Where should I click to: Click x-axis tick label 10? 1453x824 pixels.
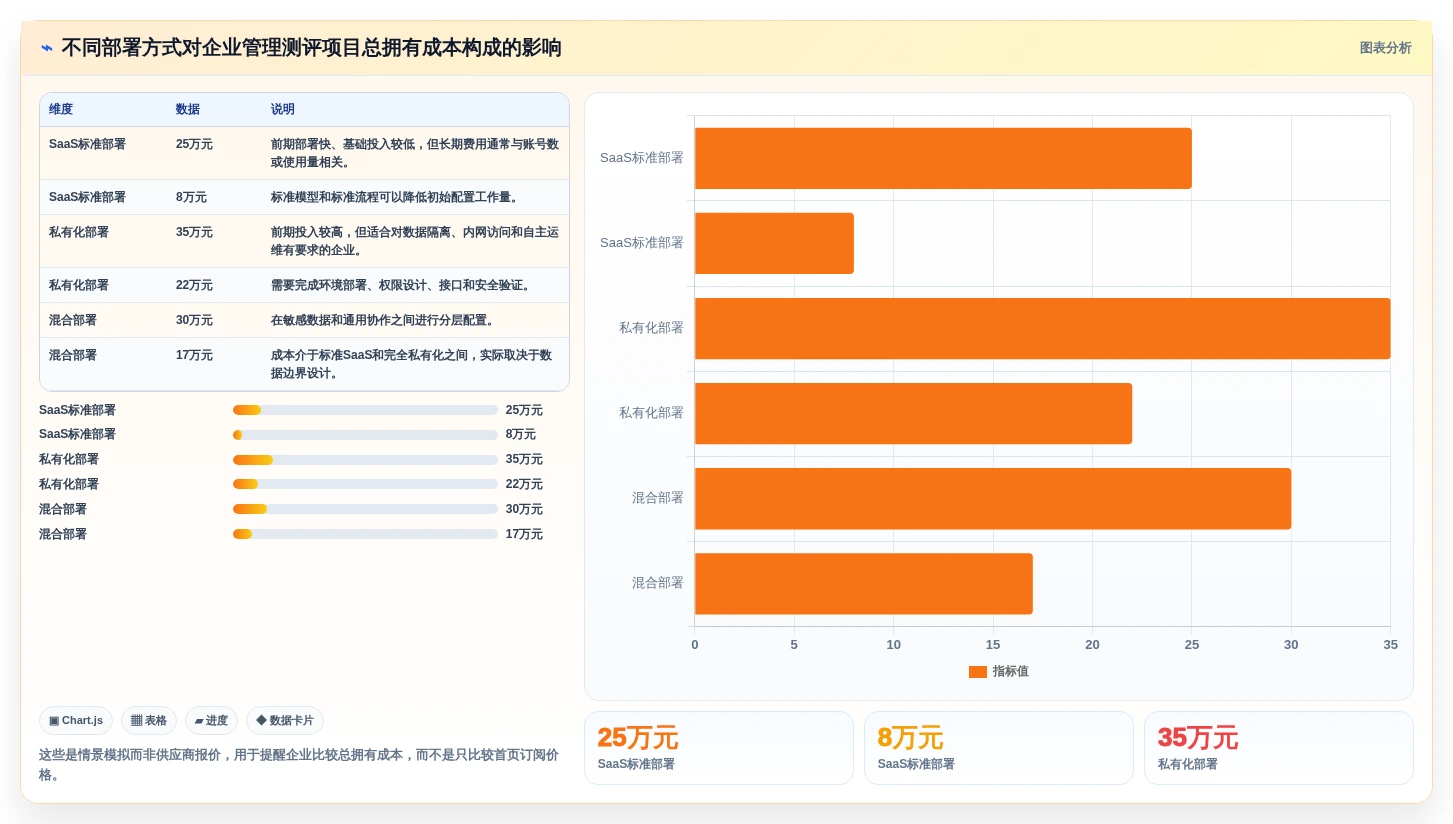(x=893, y=645)
